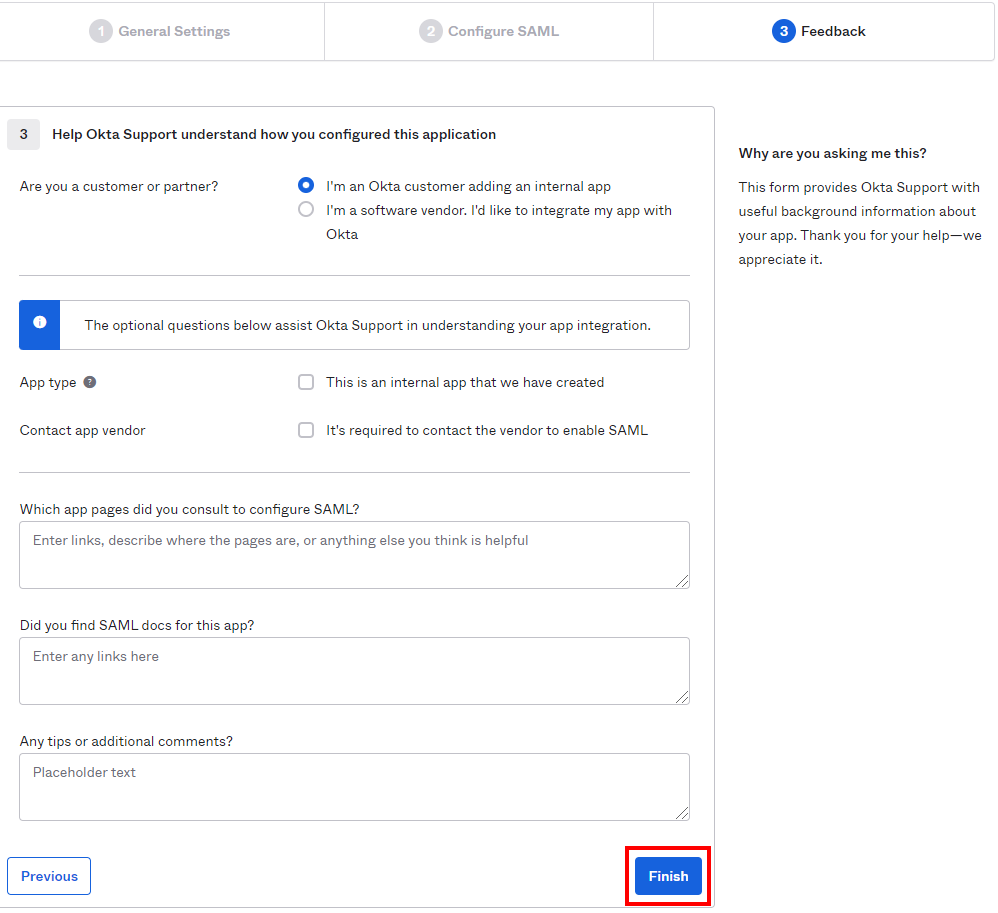Grab the resize handle of the app pages textarea

(682, 581)
